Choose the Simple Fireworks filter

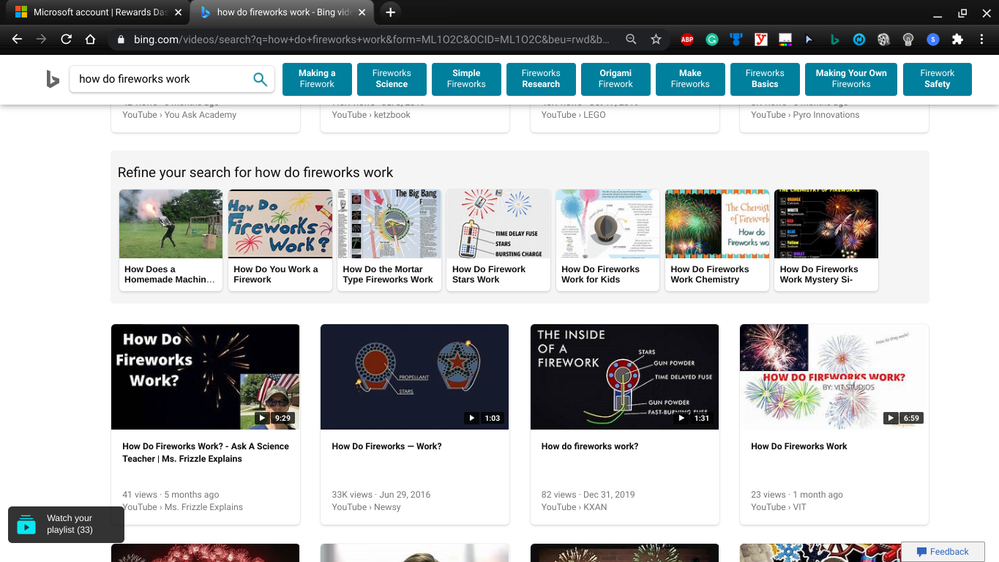tap(466, 79)
